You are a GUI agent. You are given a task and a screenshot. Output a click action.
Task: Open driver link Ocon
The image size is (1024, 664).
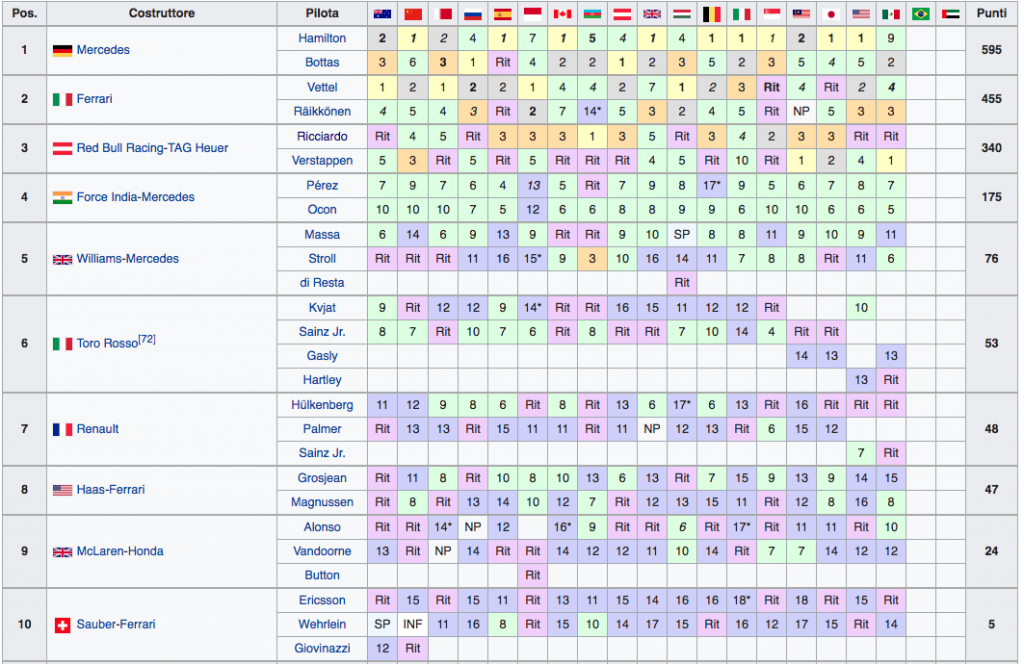tap(322, 209)
